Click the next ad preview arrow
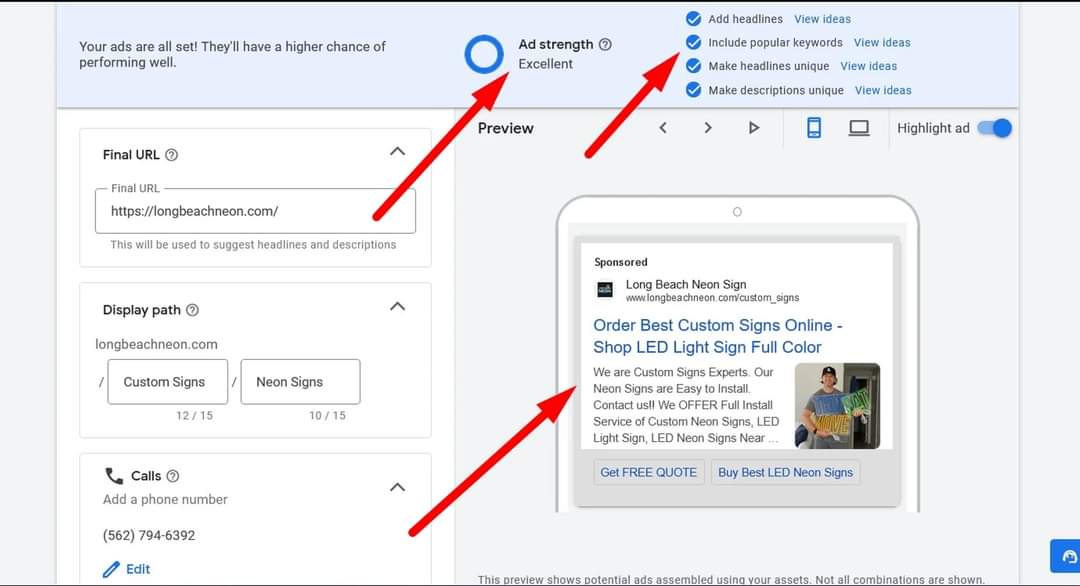Image resolution: width=1080 pixels, height=586 pixels. coord(708,128)
